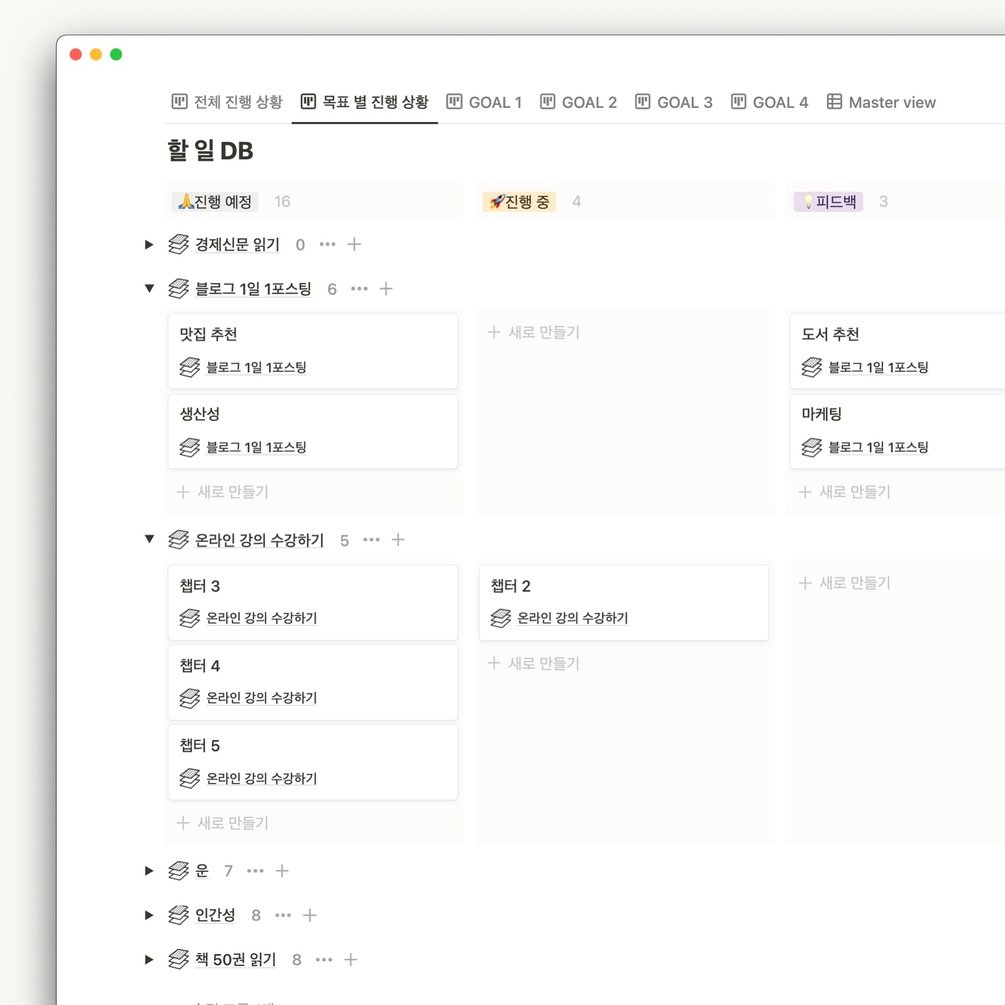
Task: Open more options for 온라인 강의 수강하기 group
Action: (x=372, y=540)
